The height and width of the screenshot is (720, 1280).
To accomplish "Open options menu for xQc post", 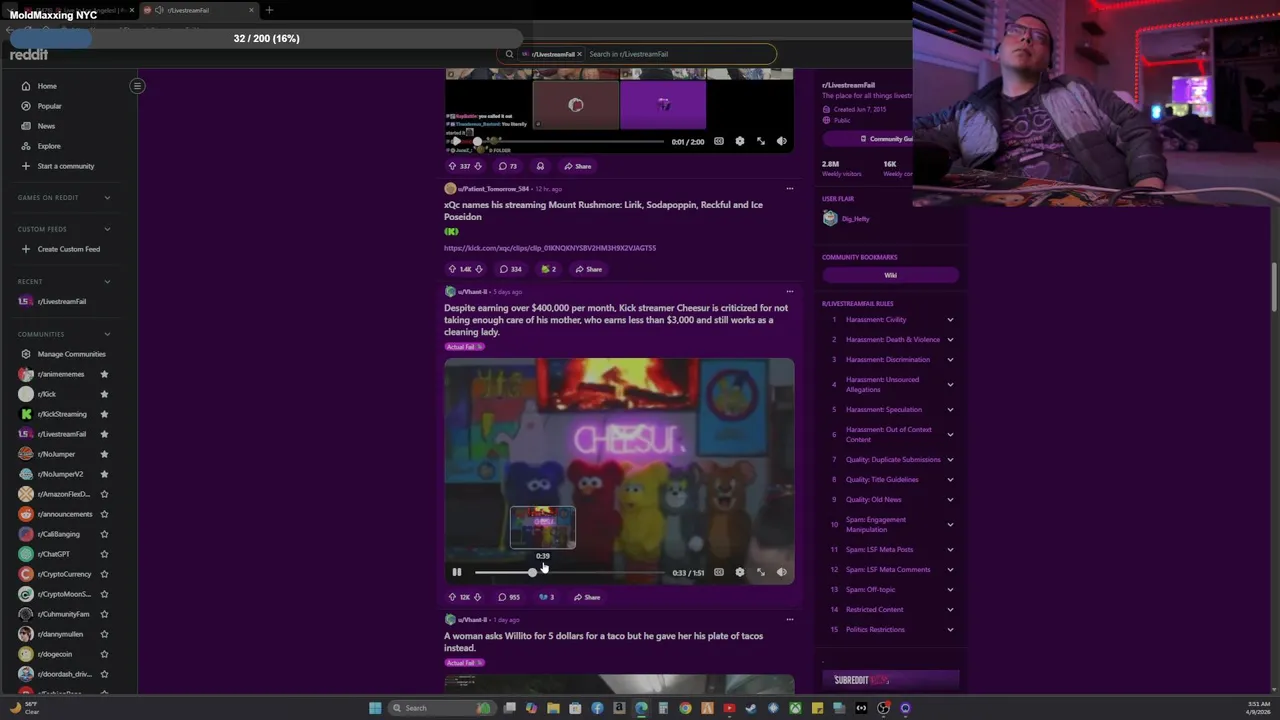I will click(x=789, y=188).
